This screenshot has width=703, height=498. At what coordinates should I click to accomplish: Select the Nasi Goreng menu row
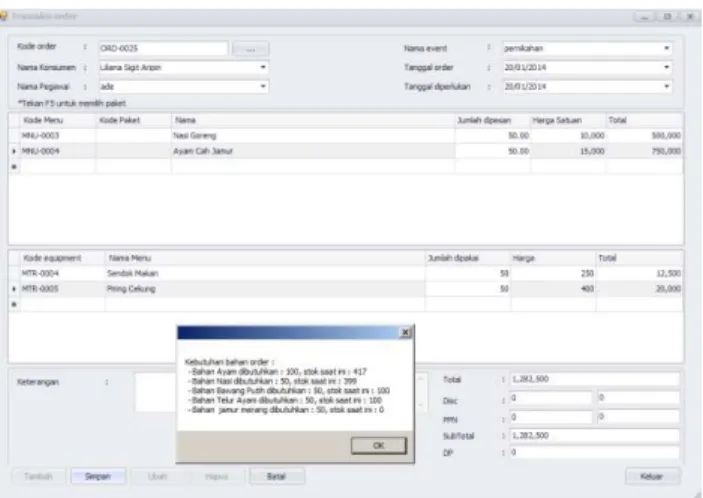coord(345,135)
